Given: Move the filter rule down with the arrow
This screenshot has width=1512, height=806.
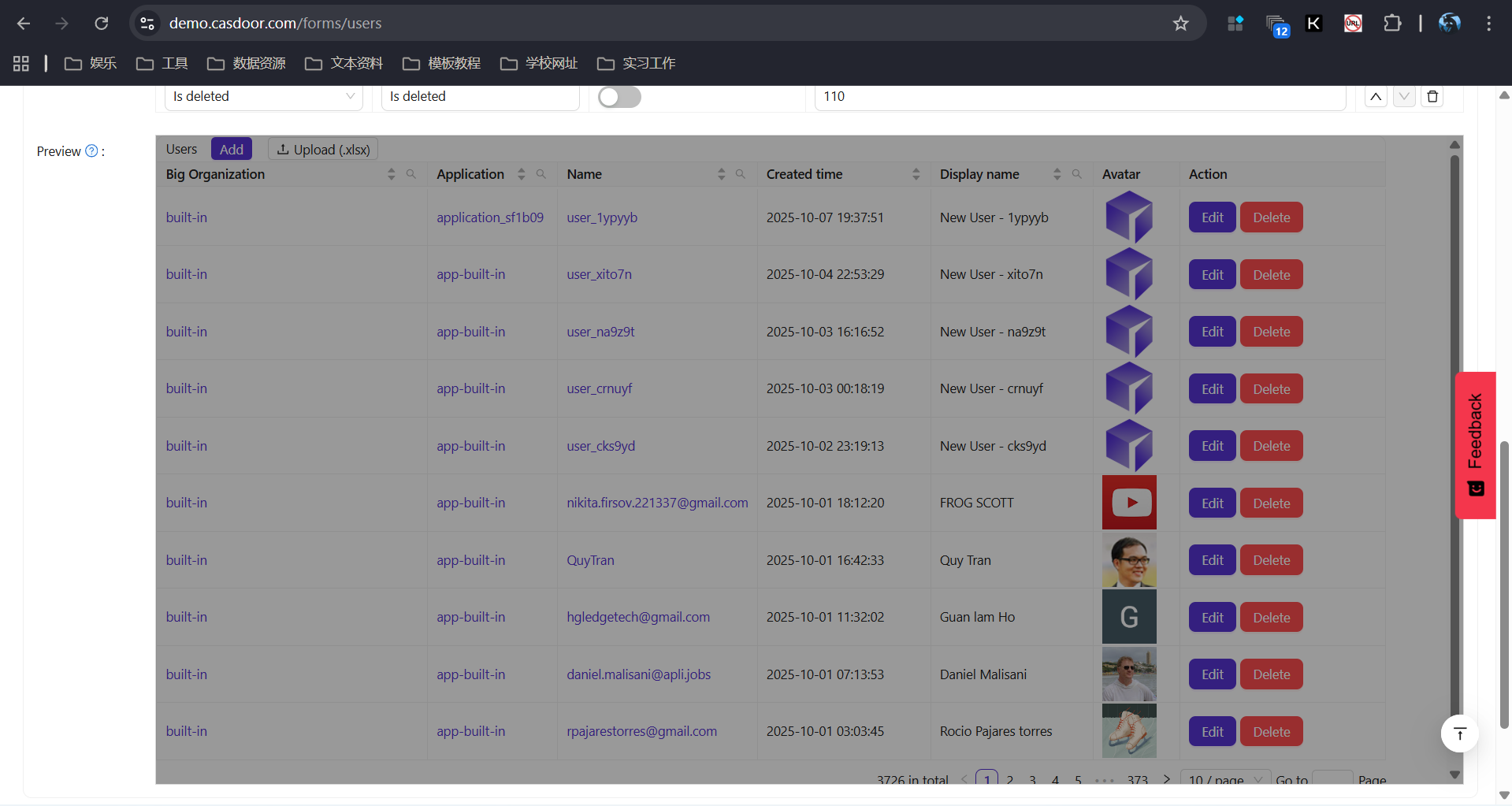Looking at the screenshot, I should [x=1404, y=96].
